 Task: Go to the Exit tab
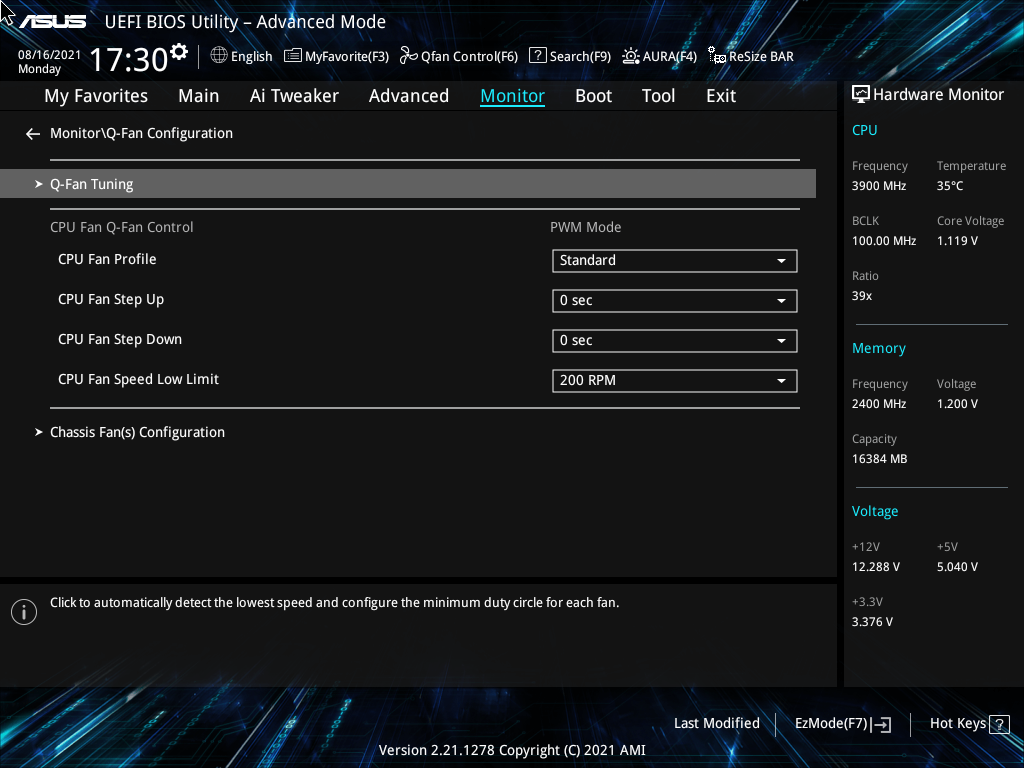click(721, 96)
